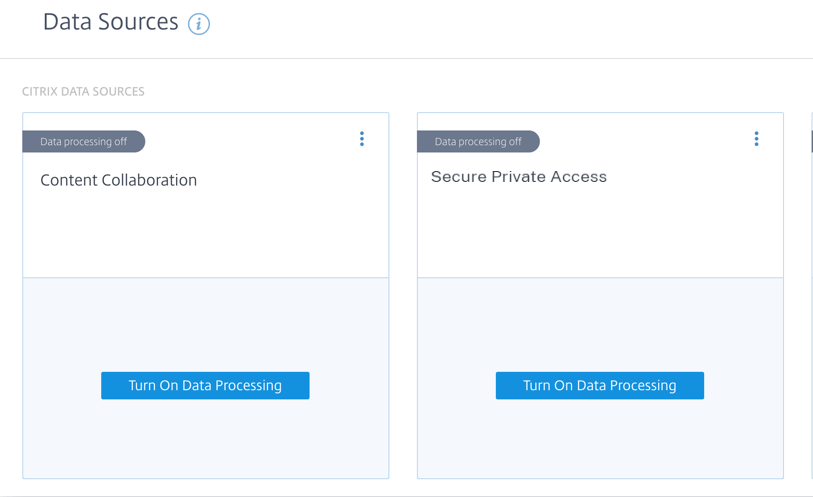Click the info icon beside Data Sources
The width and height of the screenshot is (813, 497).
pos(199,24)
